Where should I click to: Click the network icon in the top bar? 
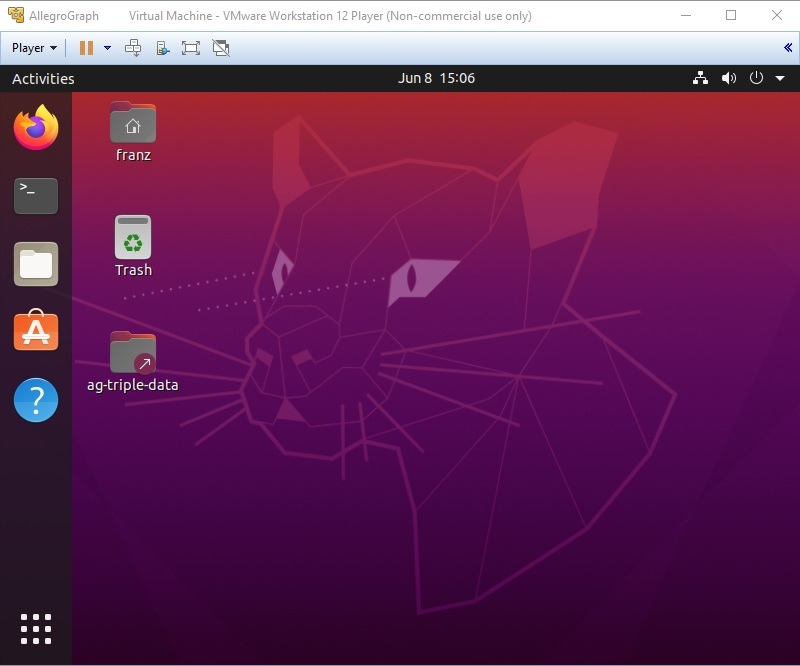click(x=699, y=78)
